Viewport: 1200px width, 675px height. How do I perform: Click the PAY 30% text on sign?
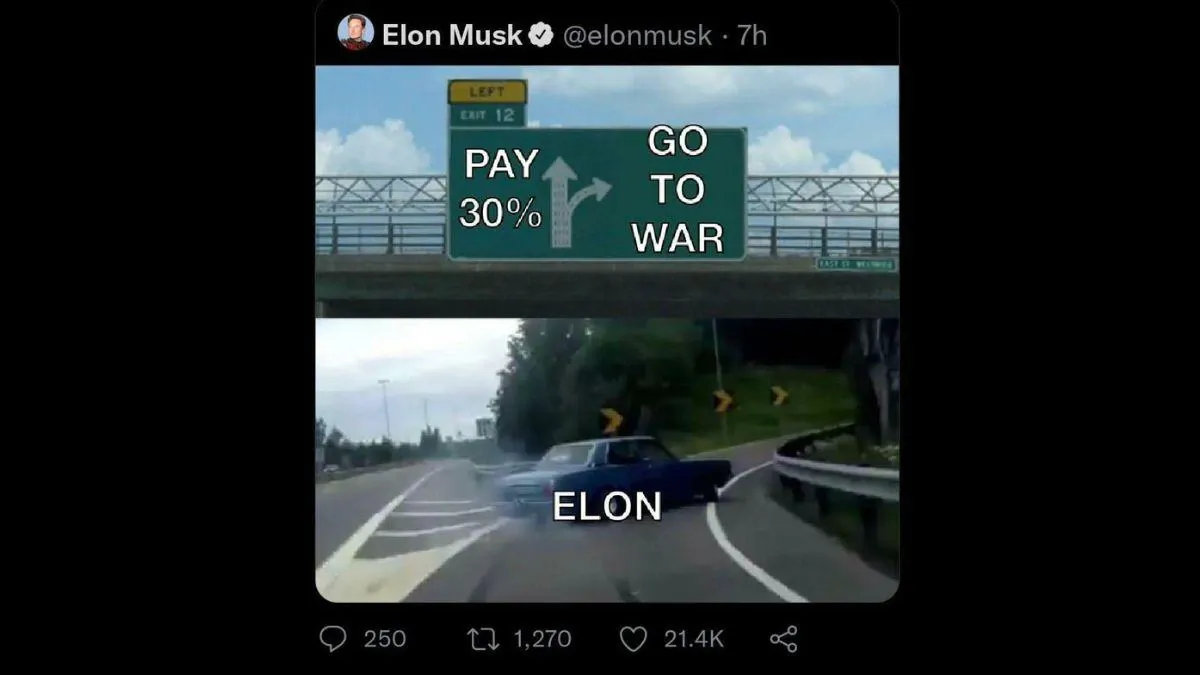coord(501,188)
